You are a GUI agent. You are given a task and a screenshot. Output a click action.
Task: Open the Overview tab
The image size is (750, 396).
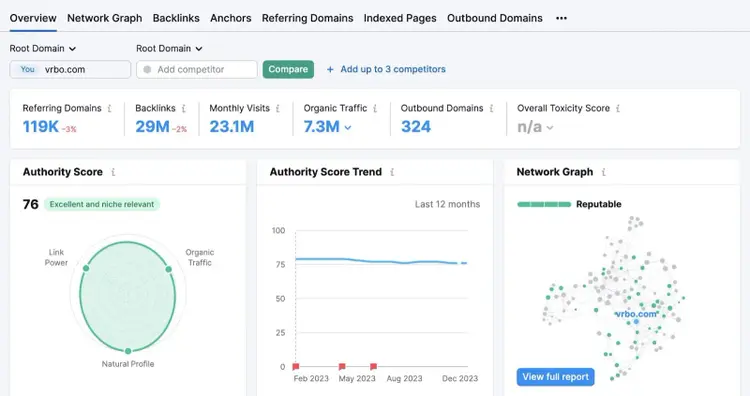(x=33, y=18)
